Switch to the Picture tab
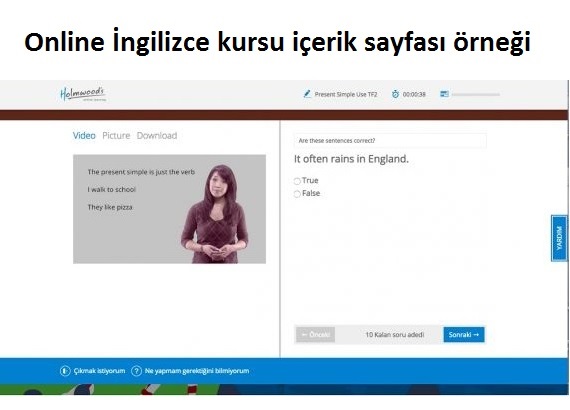Screen dimensions: 570x410 (116, 136)
